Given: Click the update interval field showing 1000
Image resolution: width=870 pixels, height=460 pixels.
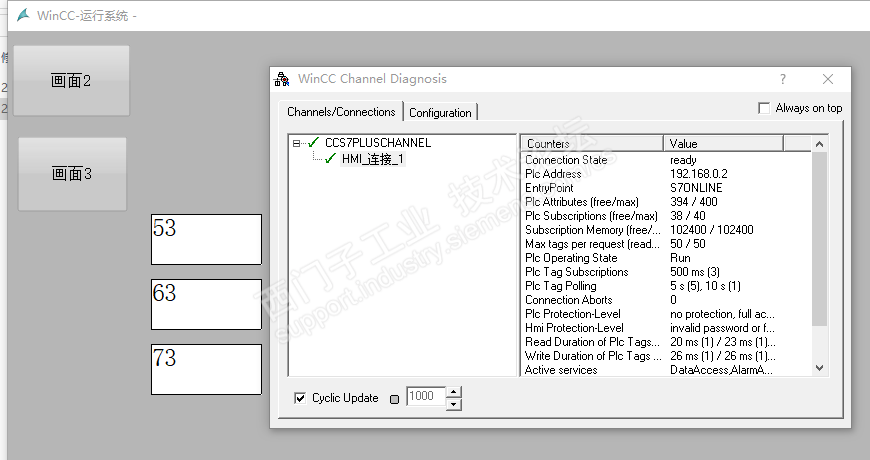Looking at the screenshot, I should [x=426, y=396].
